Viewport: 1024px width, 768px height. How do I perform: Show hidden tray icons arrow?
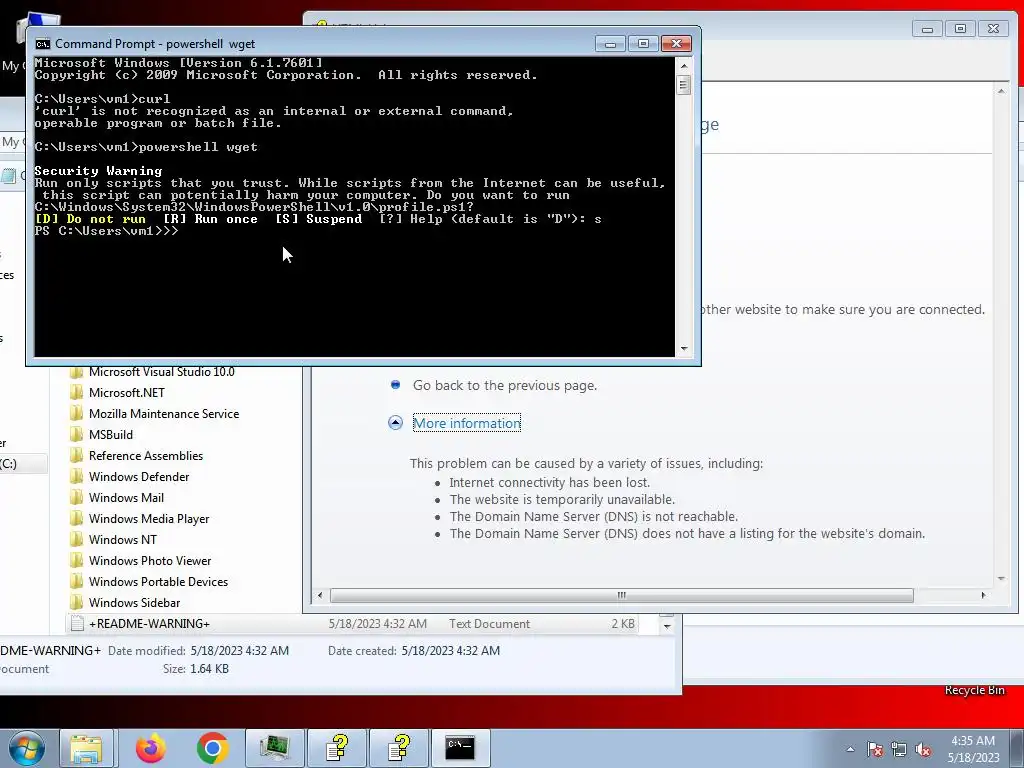point(850,749)
